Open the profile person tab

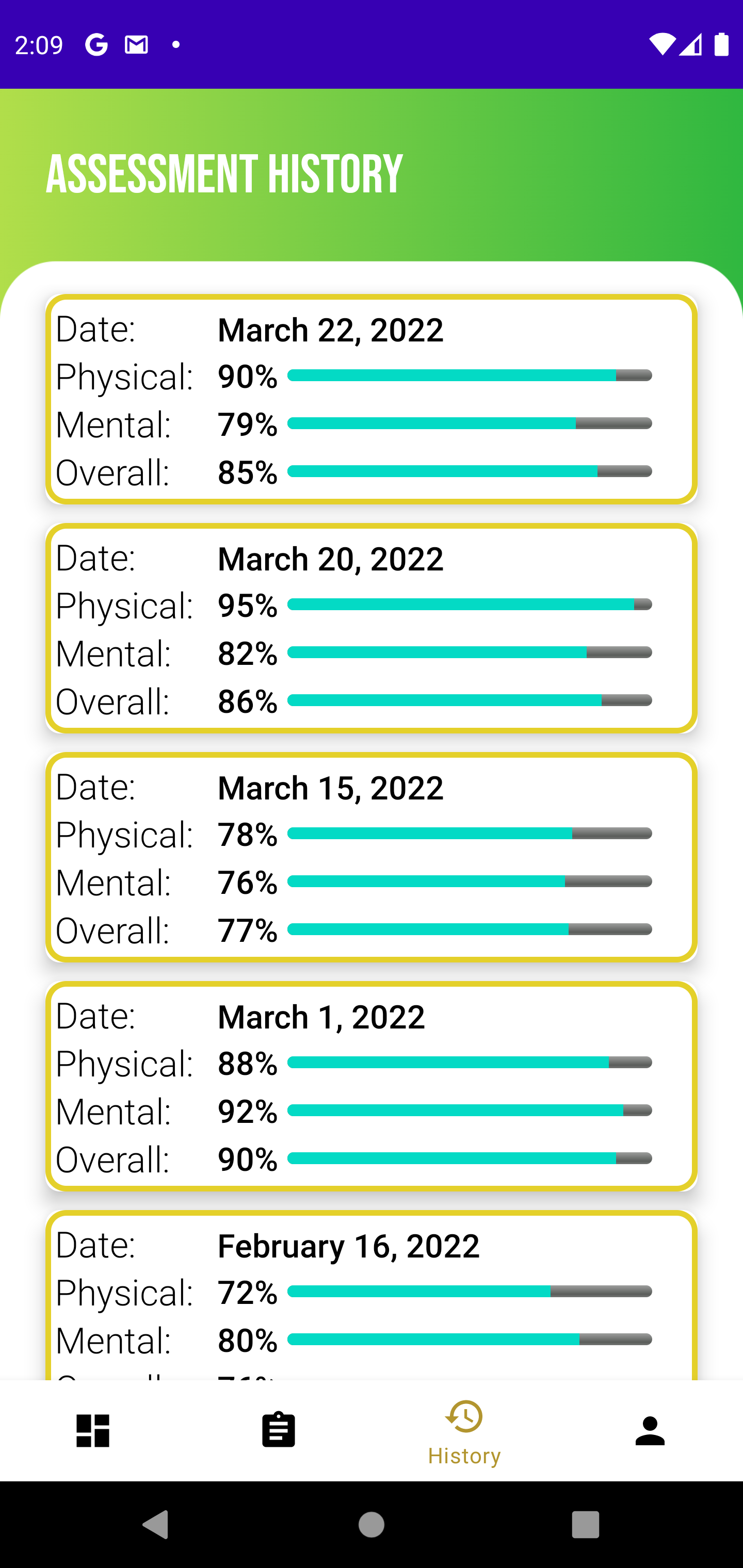[x=650, y=1430]
